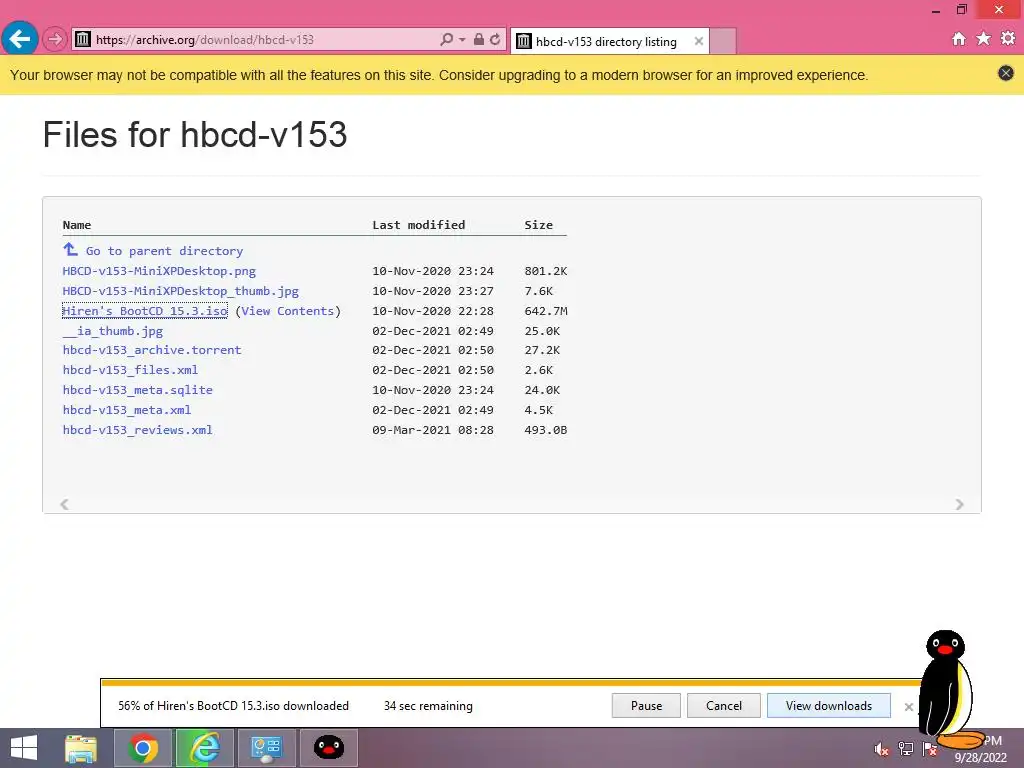Click the Last modified column header
Screen dimensions: 1024x768
tap(419, 225)
